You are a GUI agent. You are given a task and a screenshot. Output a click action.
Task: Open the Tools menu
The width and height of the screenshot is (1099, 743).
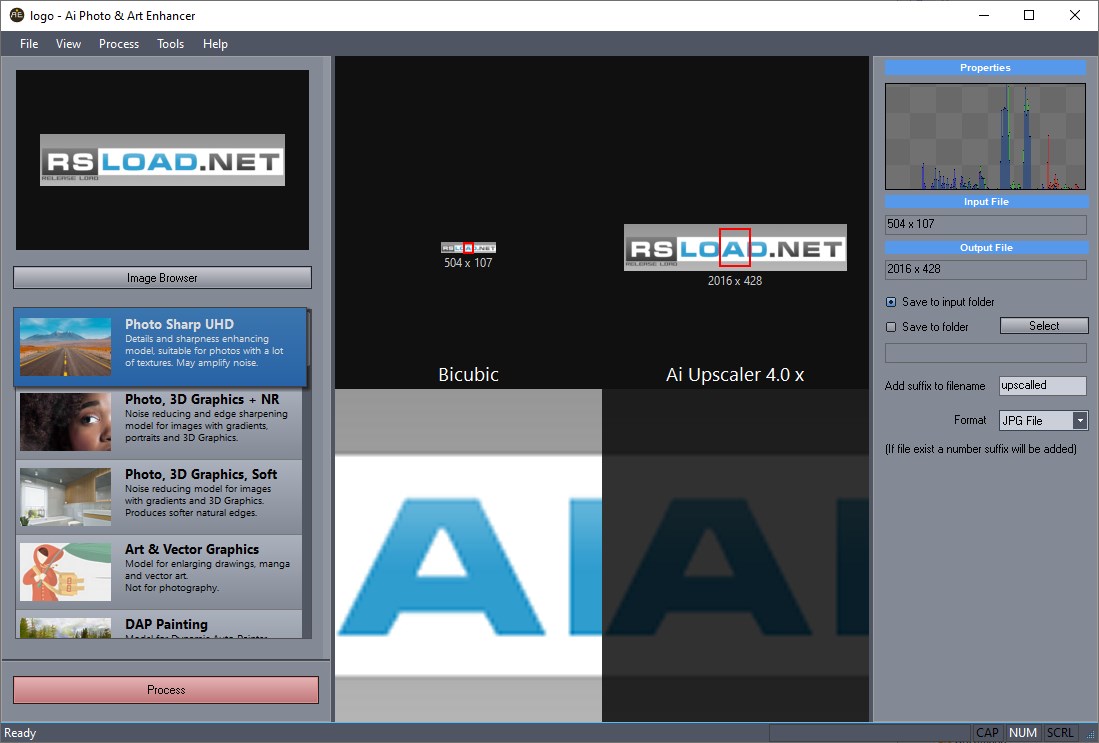(x=170, y=43)
